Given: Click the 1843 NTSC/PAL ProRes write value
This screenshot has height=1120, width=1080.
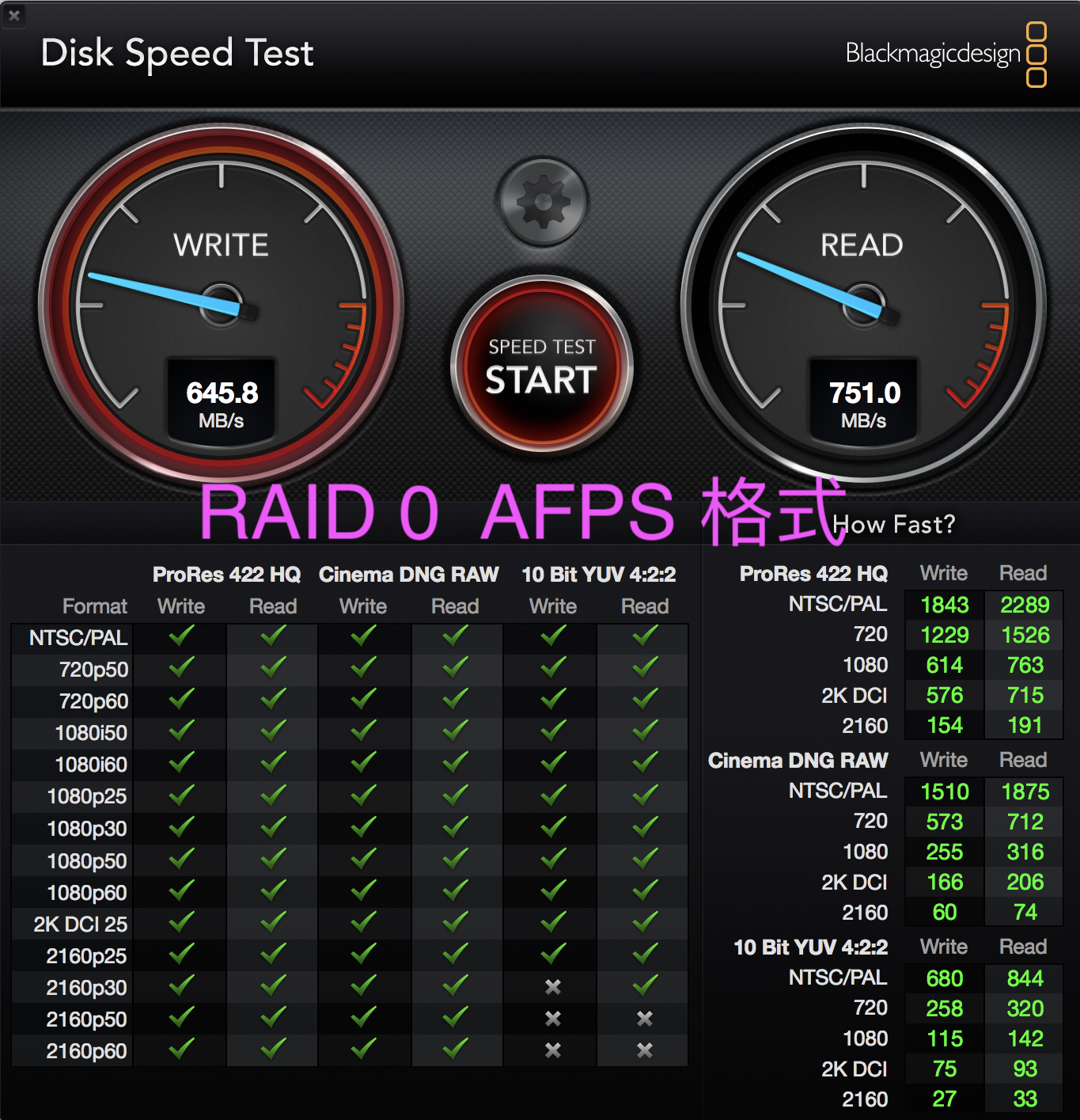Looking at the screenshot, I should [945, 605].
